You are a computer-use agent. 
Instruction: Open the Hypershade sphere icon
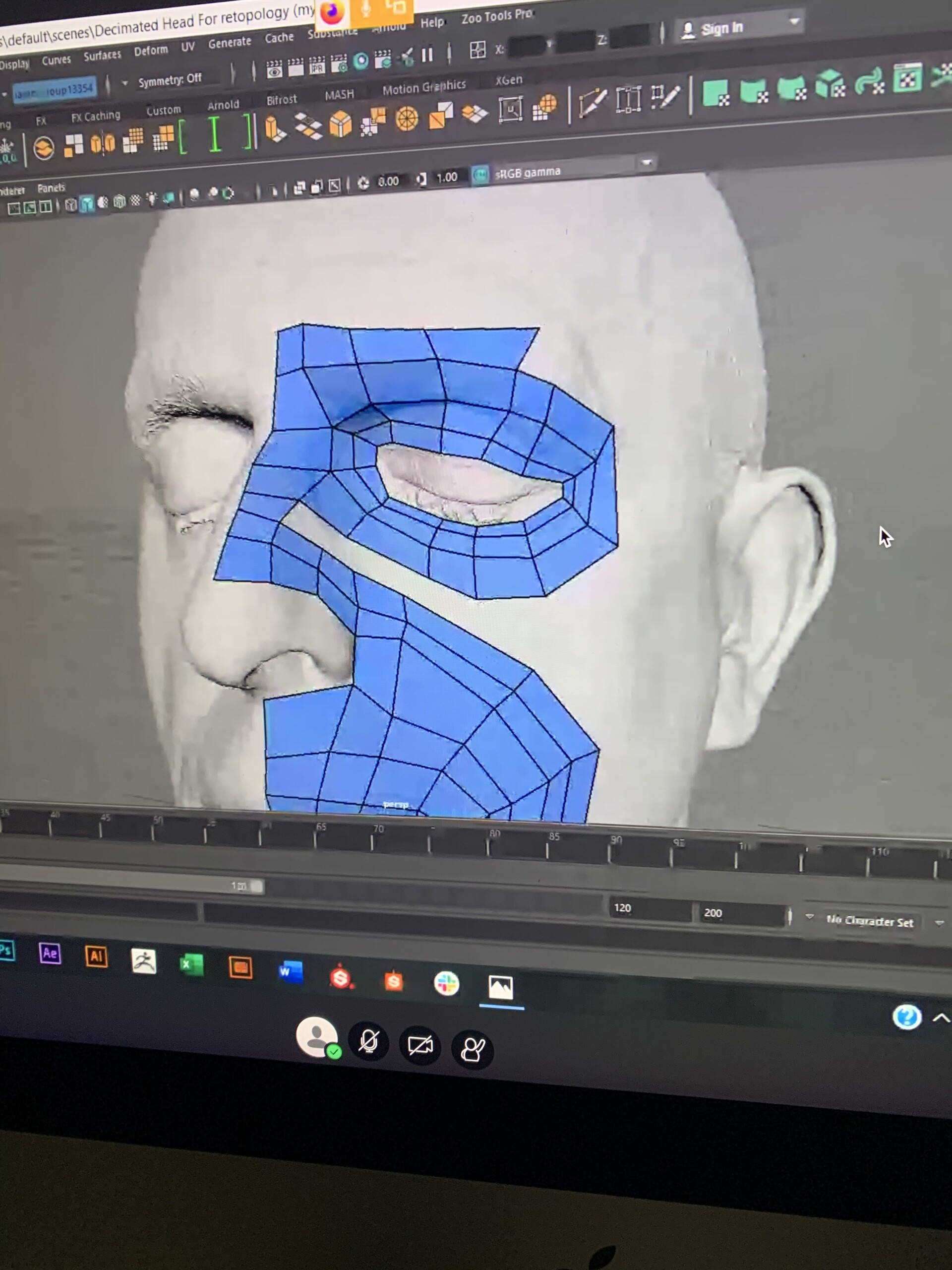coord(360,61)
